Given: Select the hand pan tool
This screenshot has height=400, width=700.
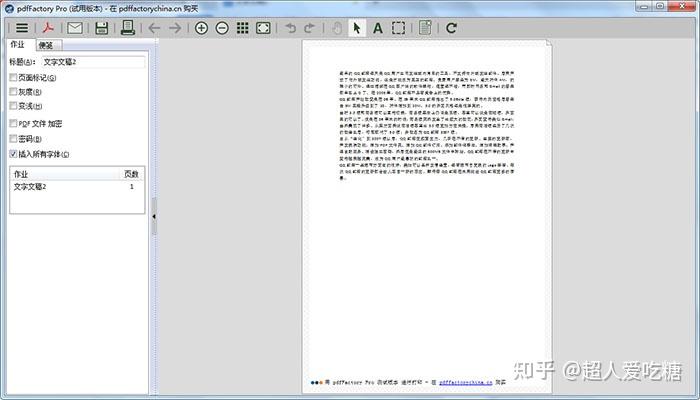Looking at the screenshot, I should point(337,28).
